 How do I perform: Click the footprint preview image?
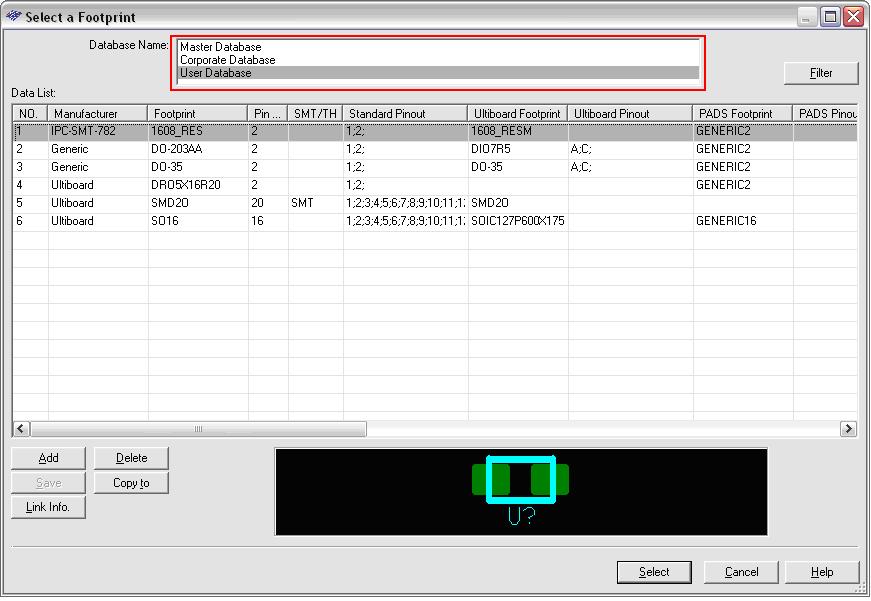pos(521,492)
